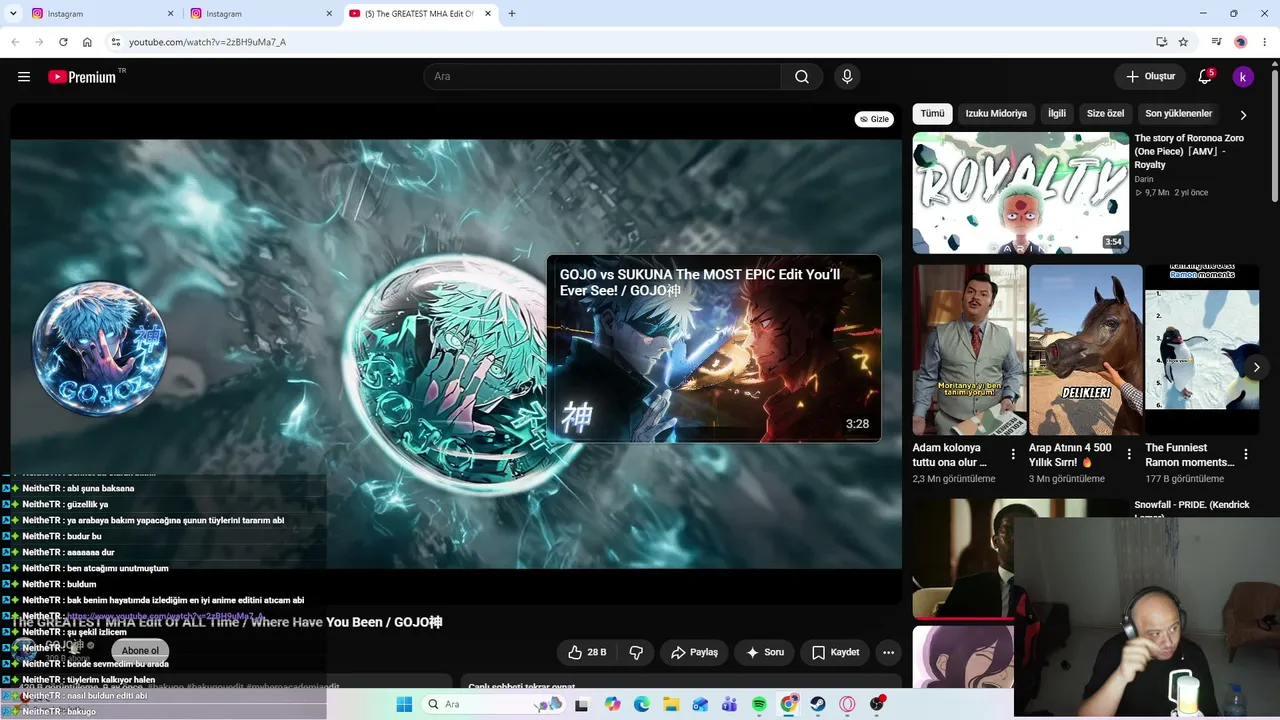Viewport: 1280px width, 720px height.
Task: Like the video with thumbs-up
Action: click(x=588, y=652)
